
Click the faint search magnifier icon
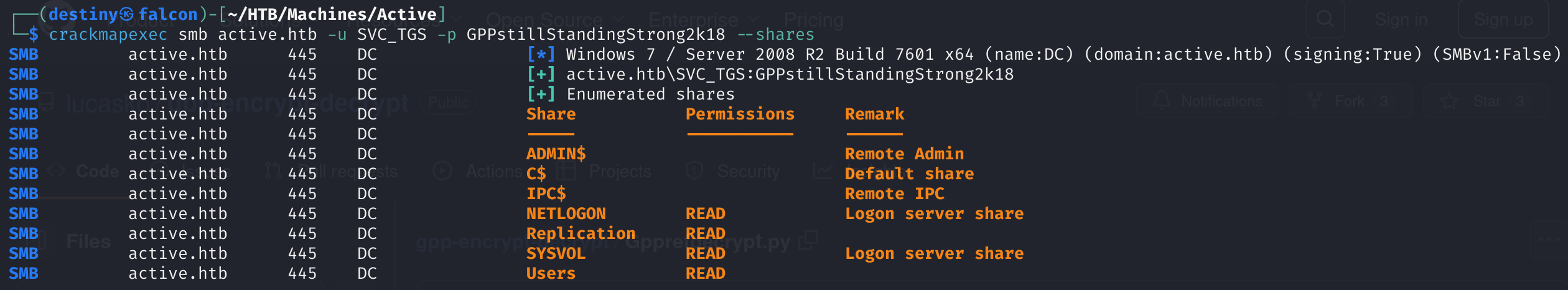1325,19
